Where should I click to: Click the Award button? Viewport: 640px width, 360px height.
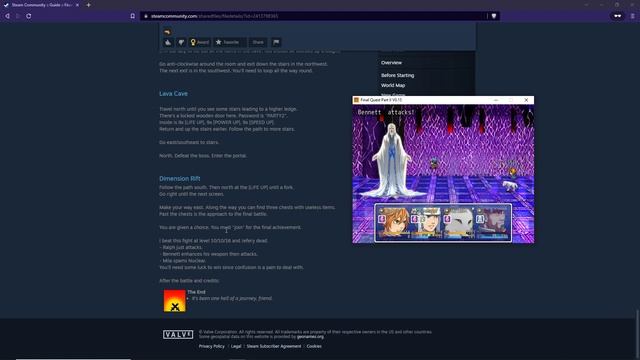click(x=200, y=42)
